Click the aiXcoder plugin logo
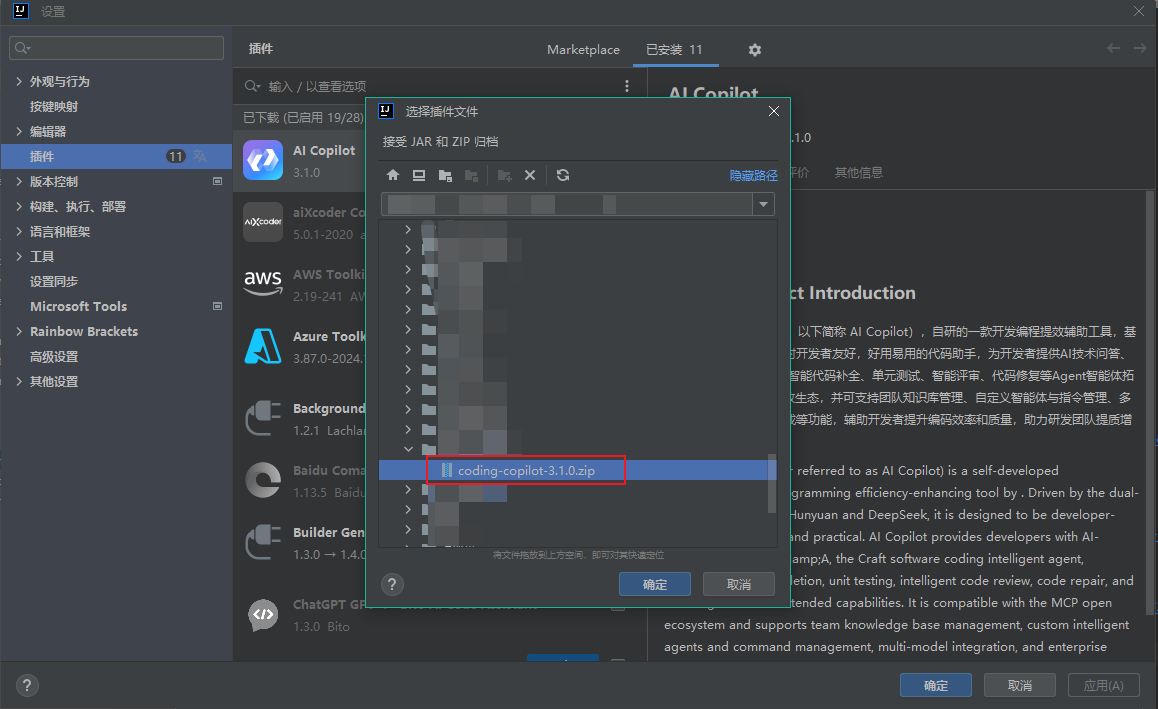 pyautogui.click(x=263, y=222)
